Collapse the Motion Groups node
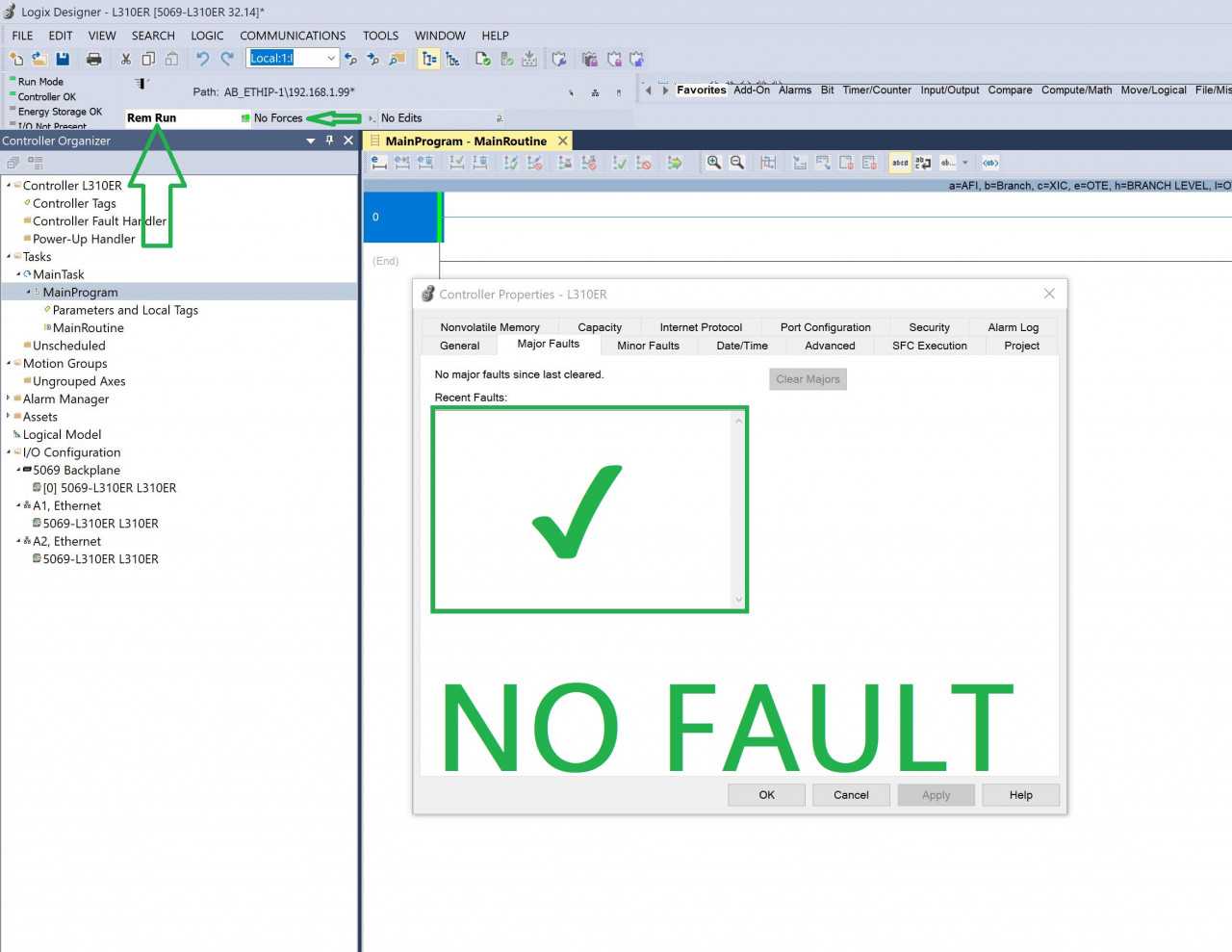The height and width of the screenshot is (952, 1232). click(9, 364)
